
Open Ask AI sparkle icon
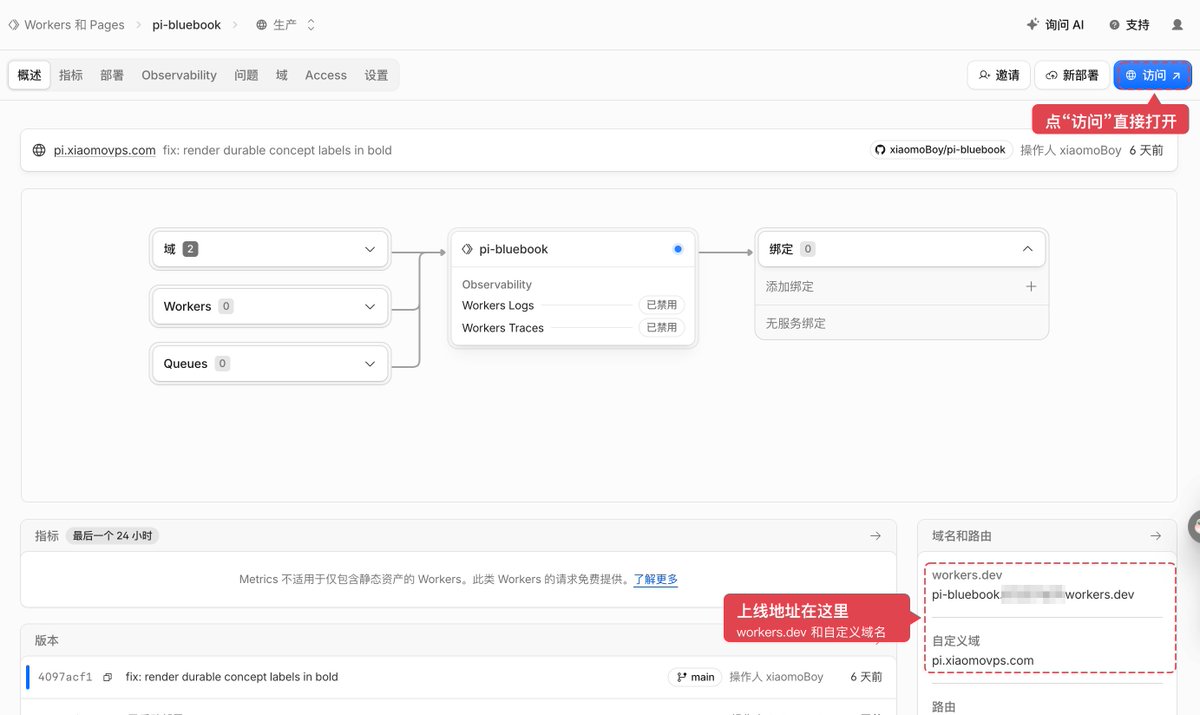point(1033,25)
